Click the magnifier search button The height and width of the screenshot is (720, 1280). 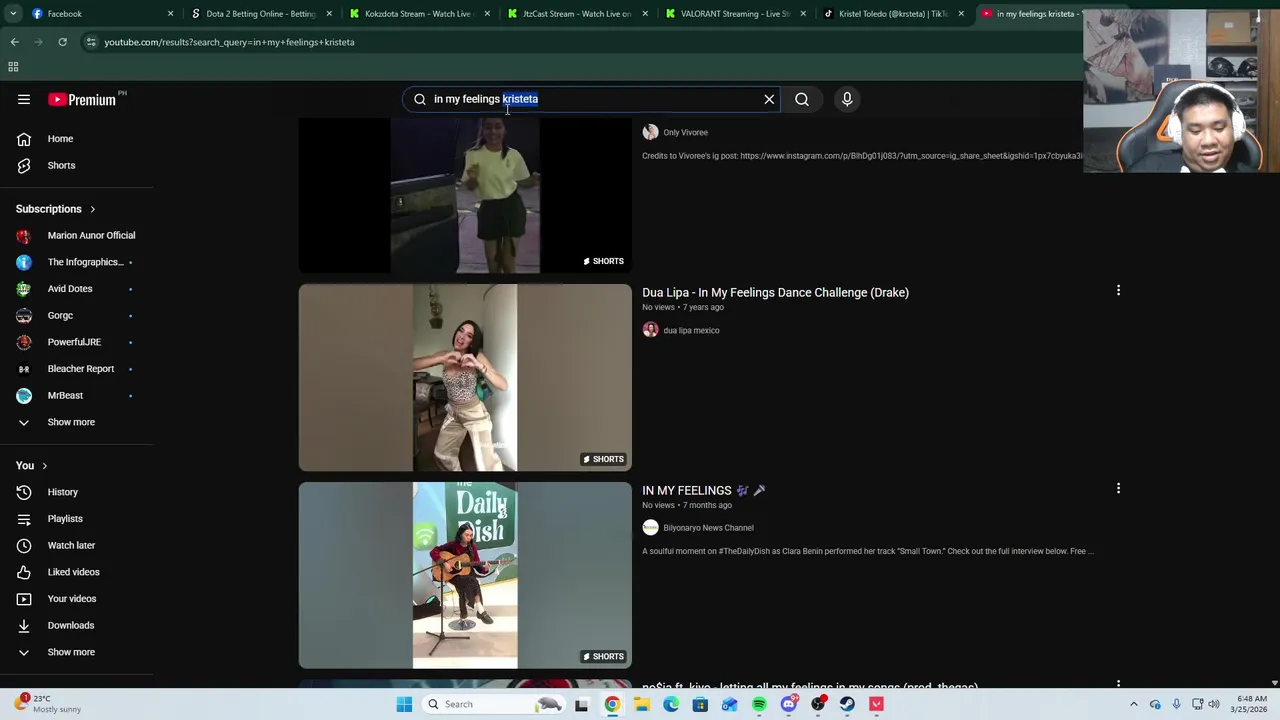coord(802,99)
